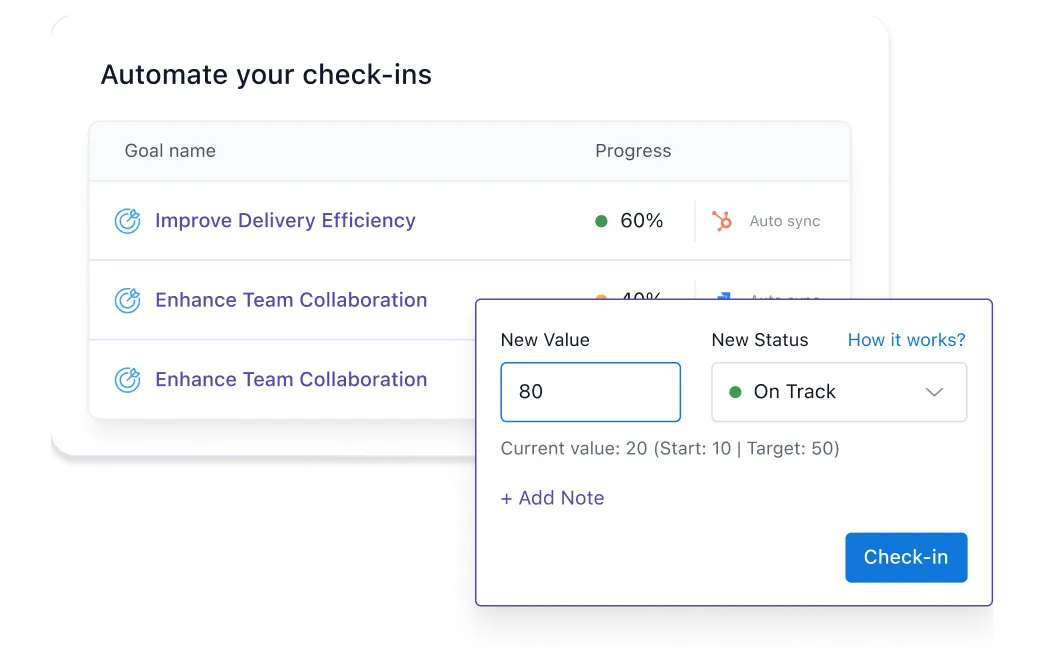Click the goal icon in the bottom table row
The width and height of the screenshot is (1042, 662).
127,380
